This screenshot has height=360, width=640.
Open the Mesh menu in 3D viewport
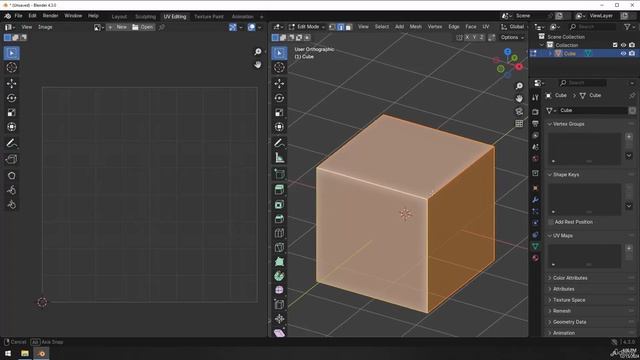point(416,27)
